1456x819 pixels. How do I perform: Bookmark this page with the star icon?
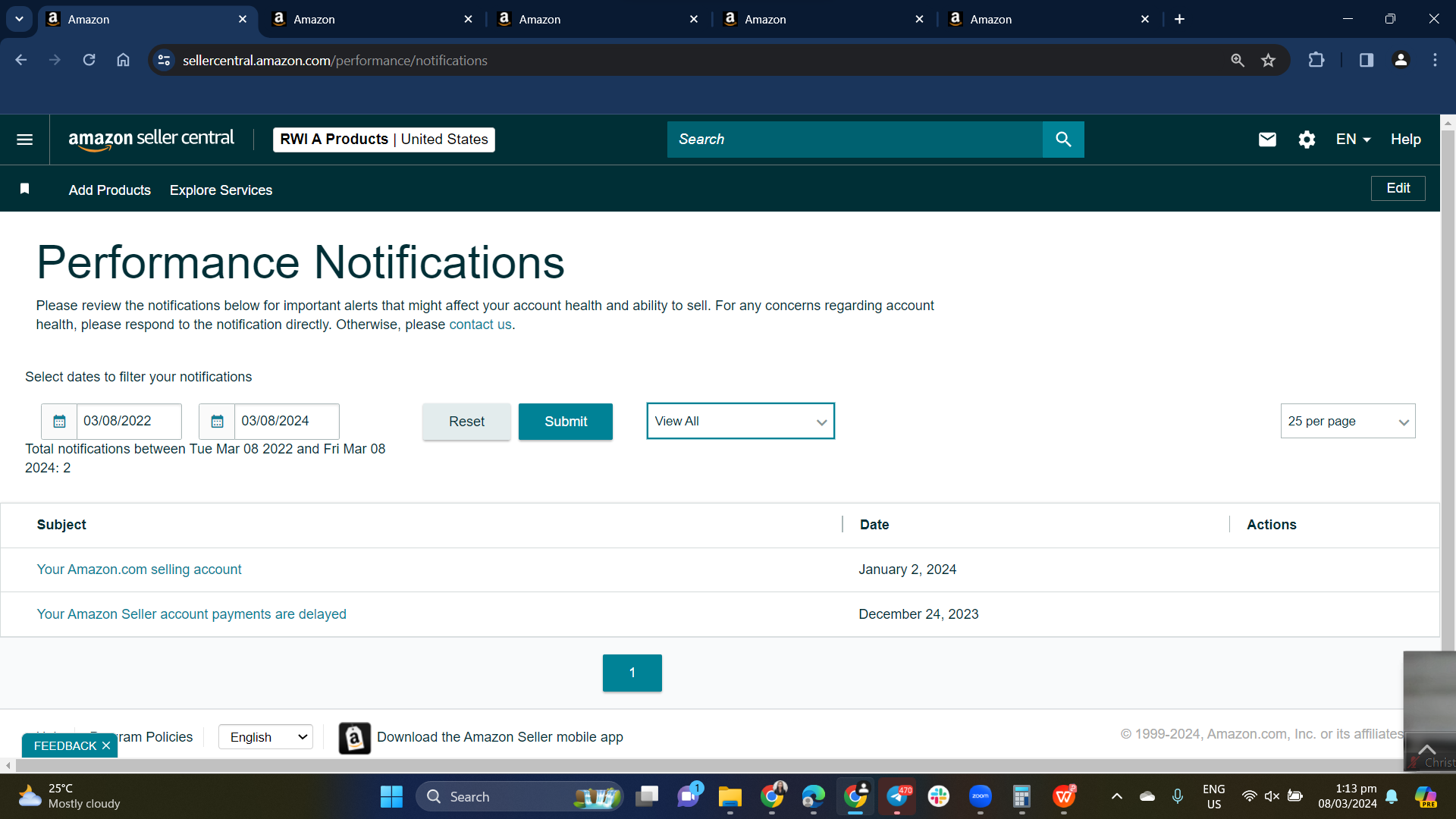(x=1268, y=60)
